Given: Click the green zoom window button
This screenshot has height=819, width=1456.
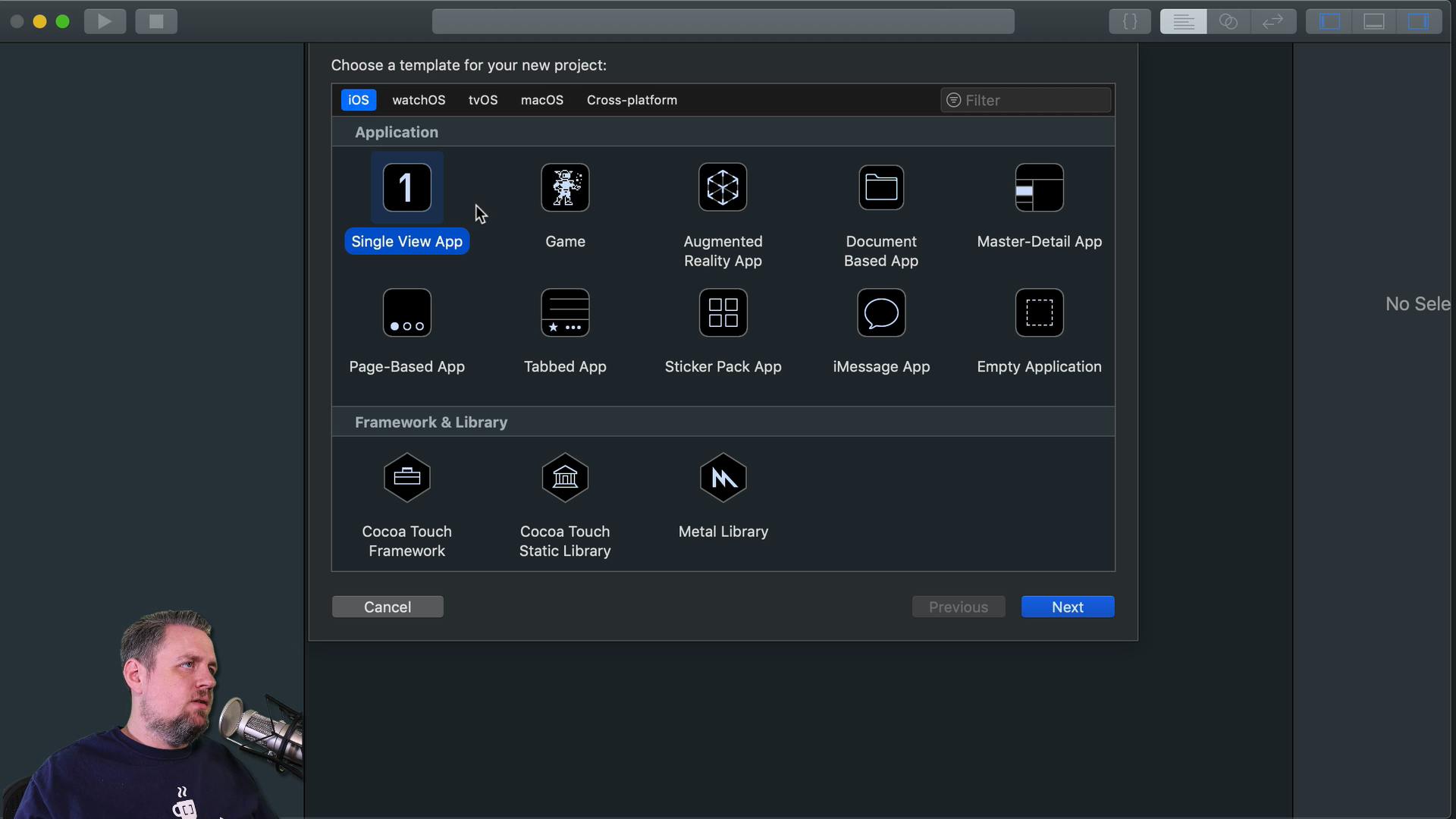Looking at the screenshot, I should 63,21.
